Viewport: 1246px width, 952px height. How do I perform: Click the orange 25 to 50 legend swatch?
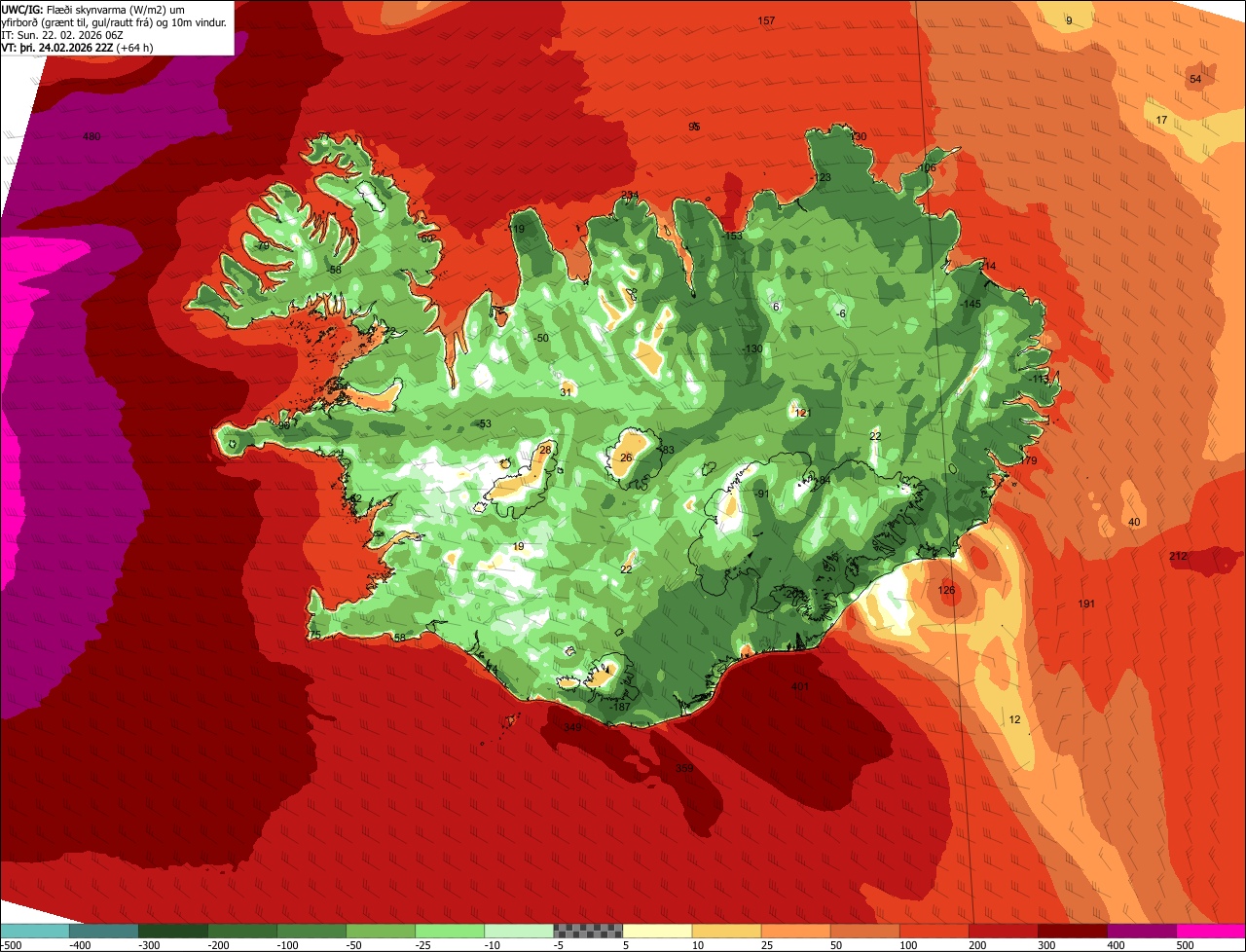tap(795, 931)
